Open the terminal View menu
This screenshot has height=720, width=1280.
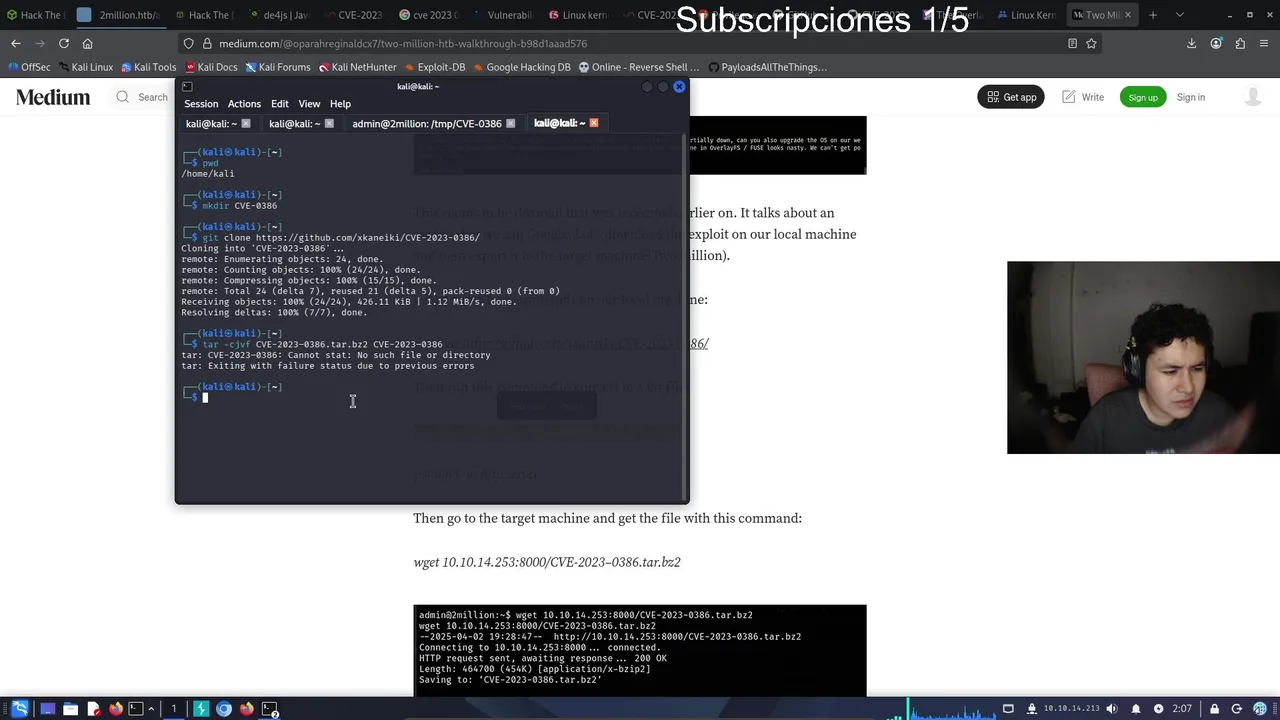[309, 104]
